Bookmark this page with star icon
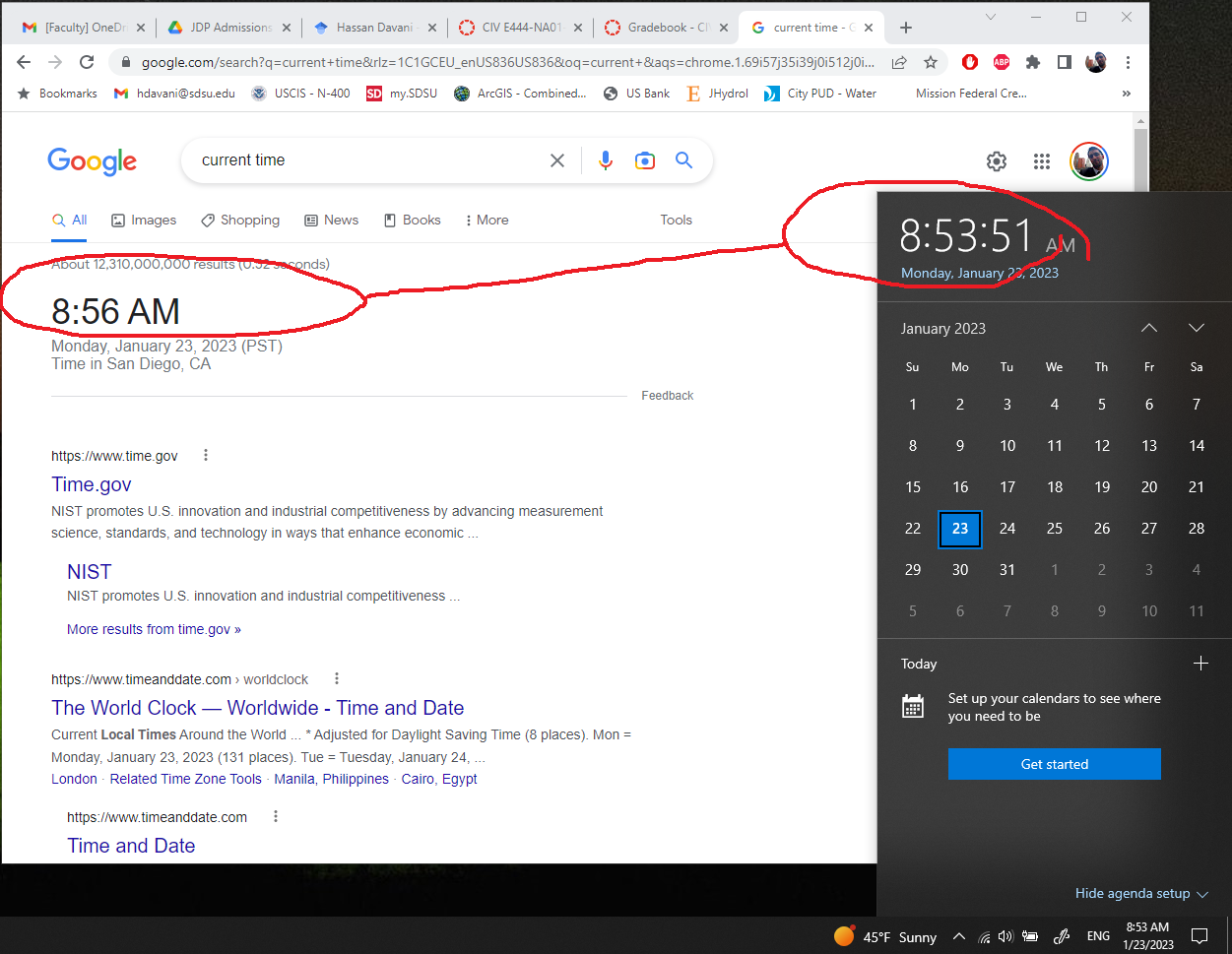The height and width of the screenshot is (954, 1232). [x=931, y=62]
